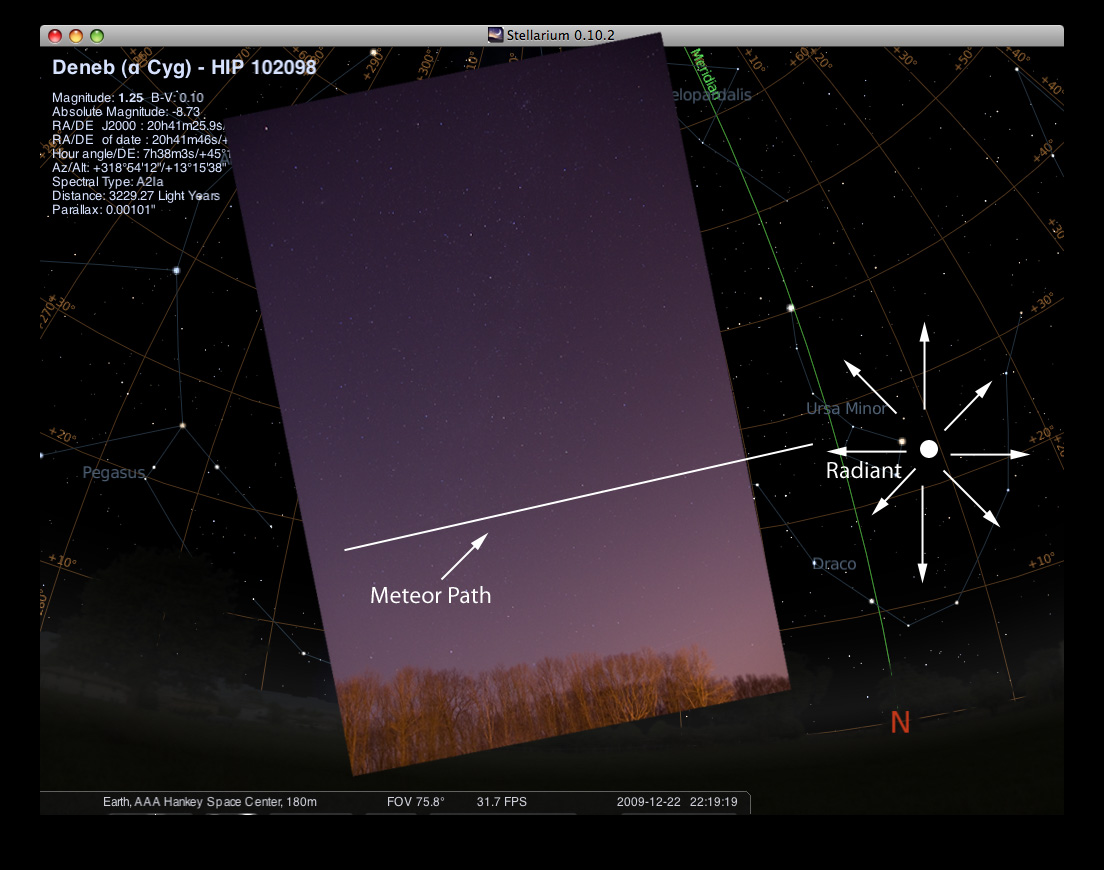Click the Distance: 3229.27 Light Years line
The width and height of the screenshot is (1104, 870).
click(136, 196)
